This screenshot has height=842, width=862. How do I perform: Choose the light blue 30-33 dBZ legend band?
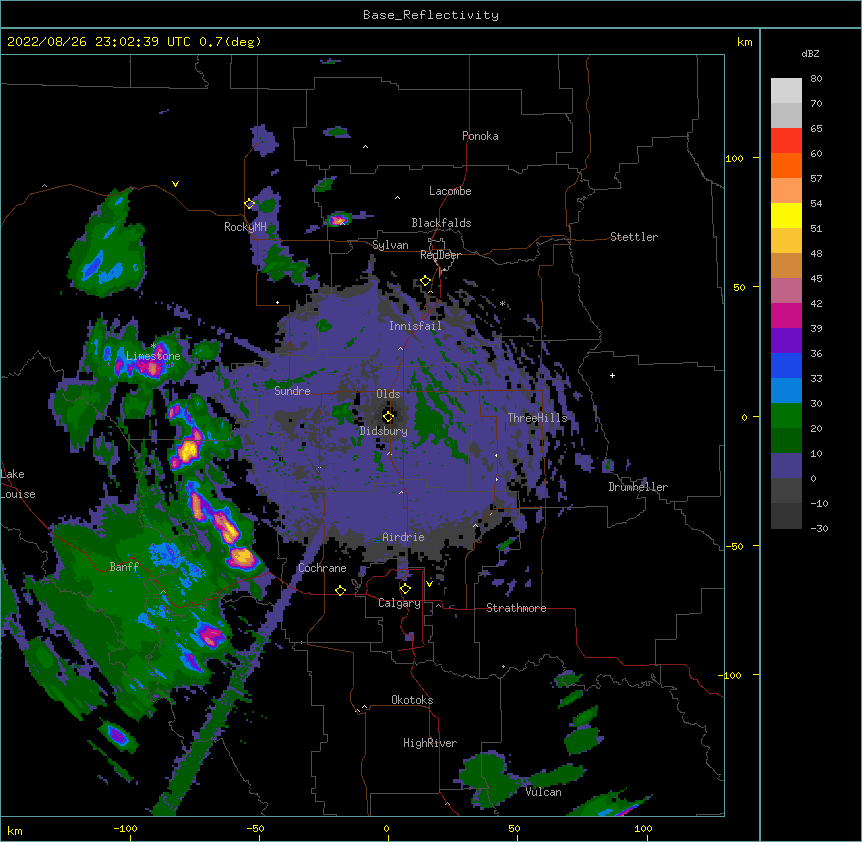click(x=786, y=391)
